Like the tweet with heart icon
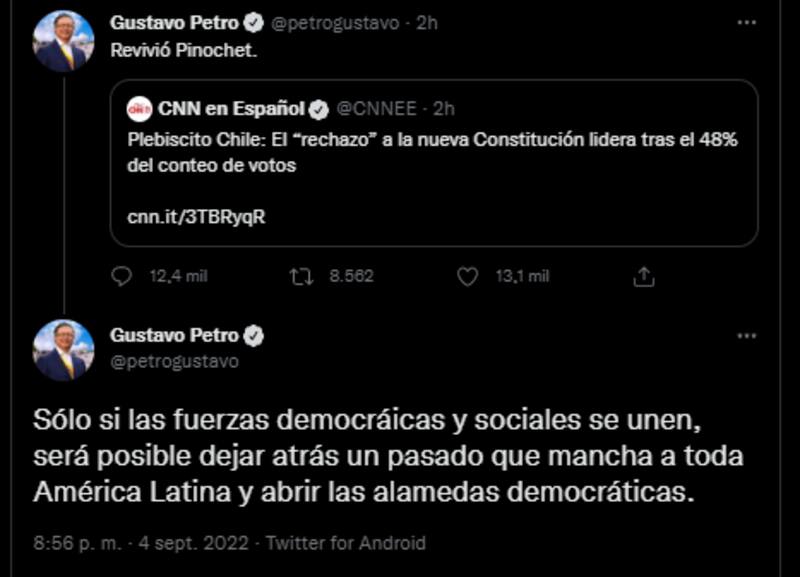 click(467, 276)
